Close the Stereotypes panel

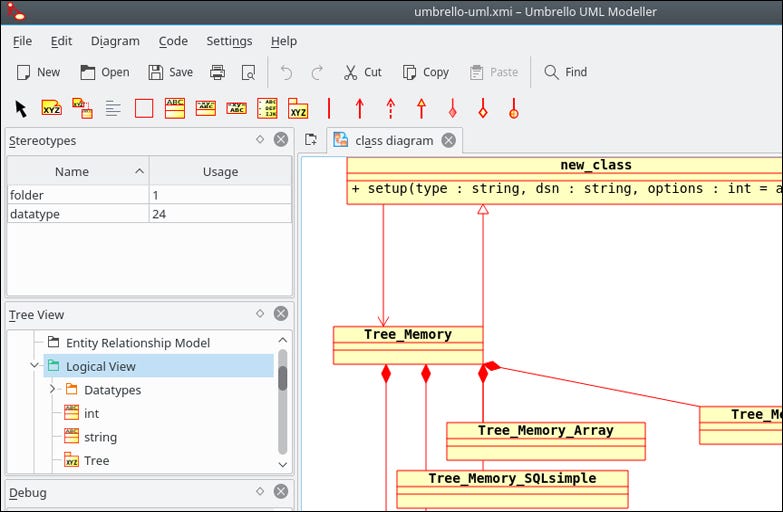point(281,139)
